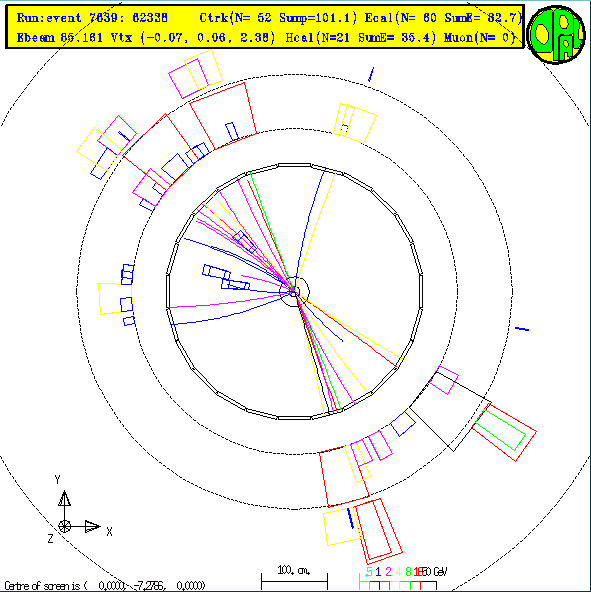Select the blue 1 GeV legend label
591x592 pixels.
pyautogui.click(x=378, y=572)
